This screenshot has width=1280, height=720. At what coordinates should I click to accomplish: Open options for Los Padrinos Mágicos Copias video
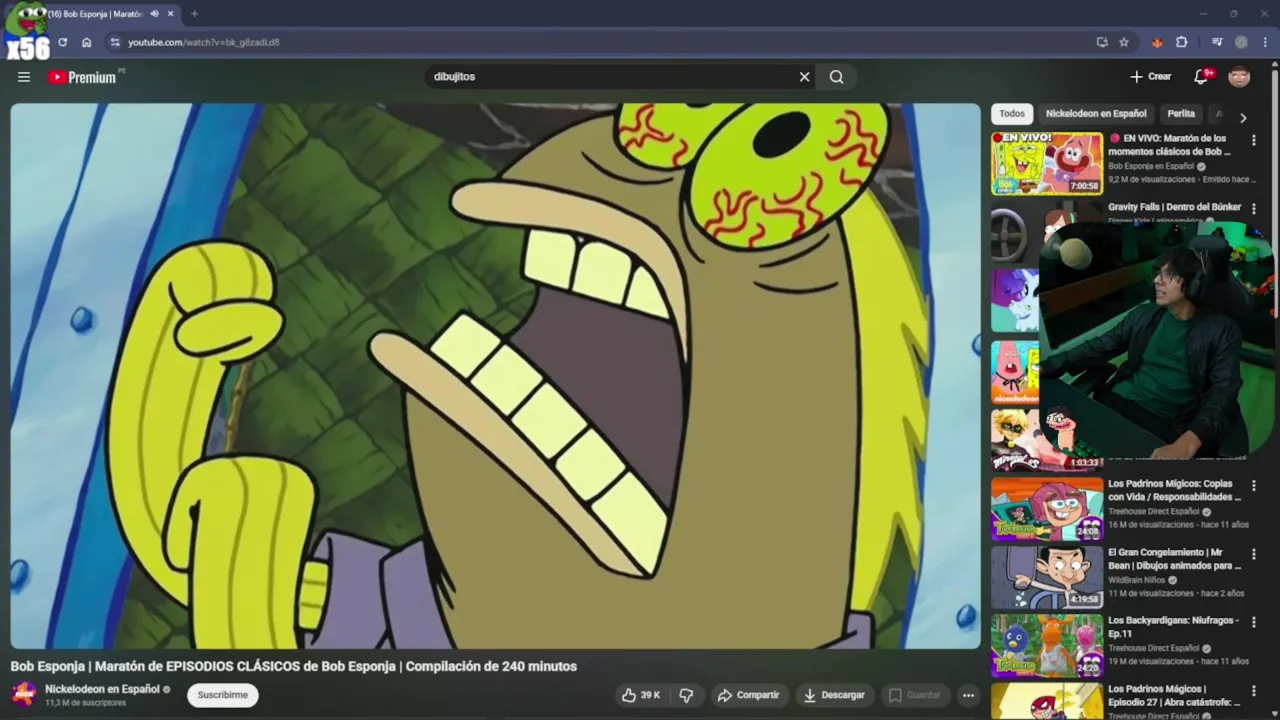pos(1254,486)
